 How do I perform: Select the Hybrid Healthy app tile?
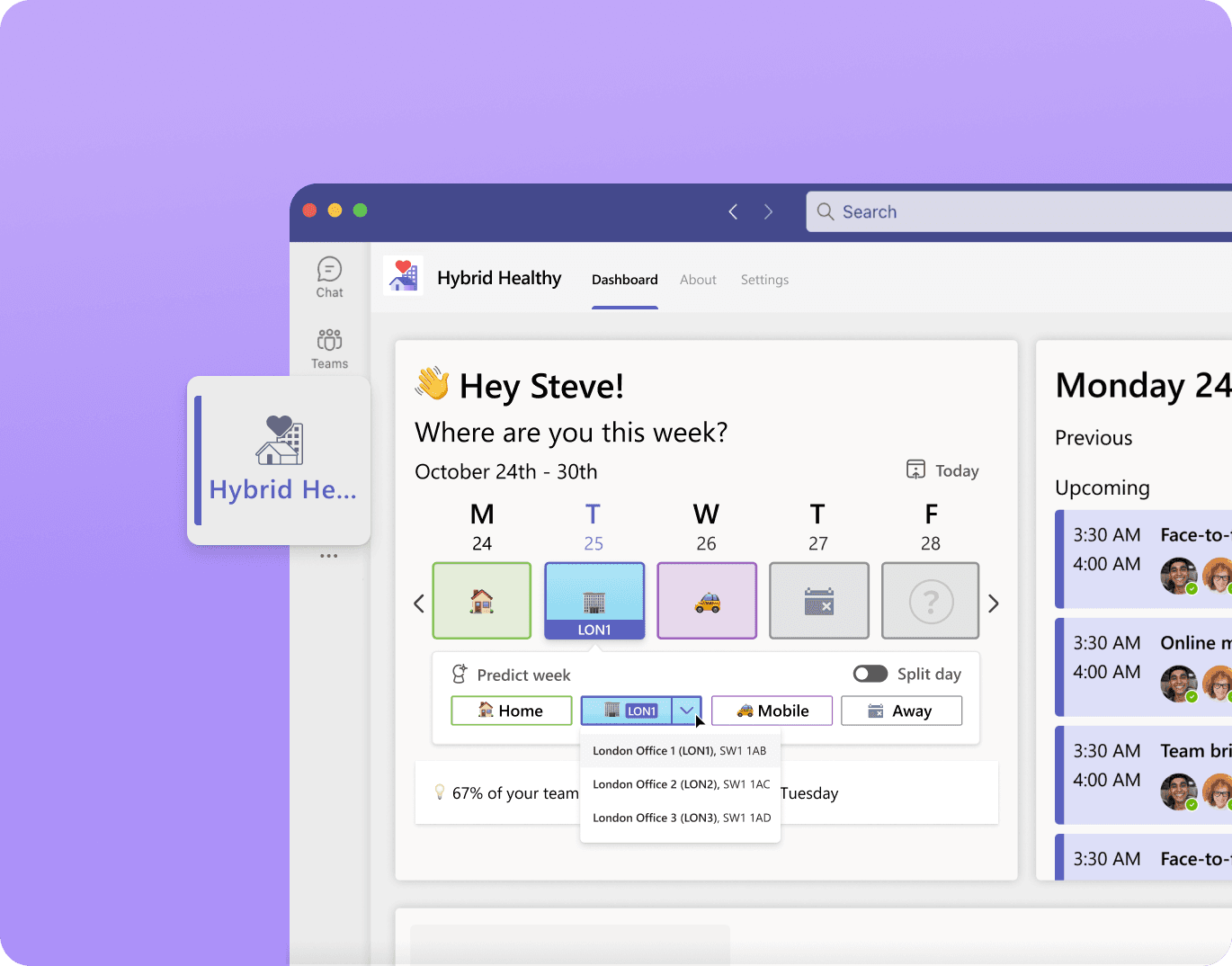pos(279,461)
